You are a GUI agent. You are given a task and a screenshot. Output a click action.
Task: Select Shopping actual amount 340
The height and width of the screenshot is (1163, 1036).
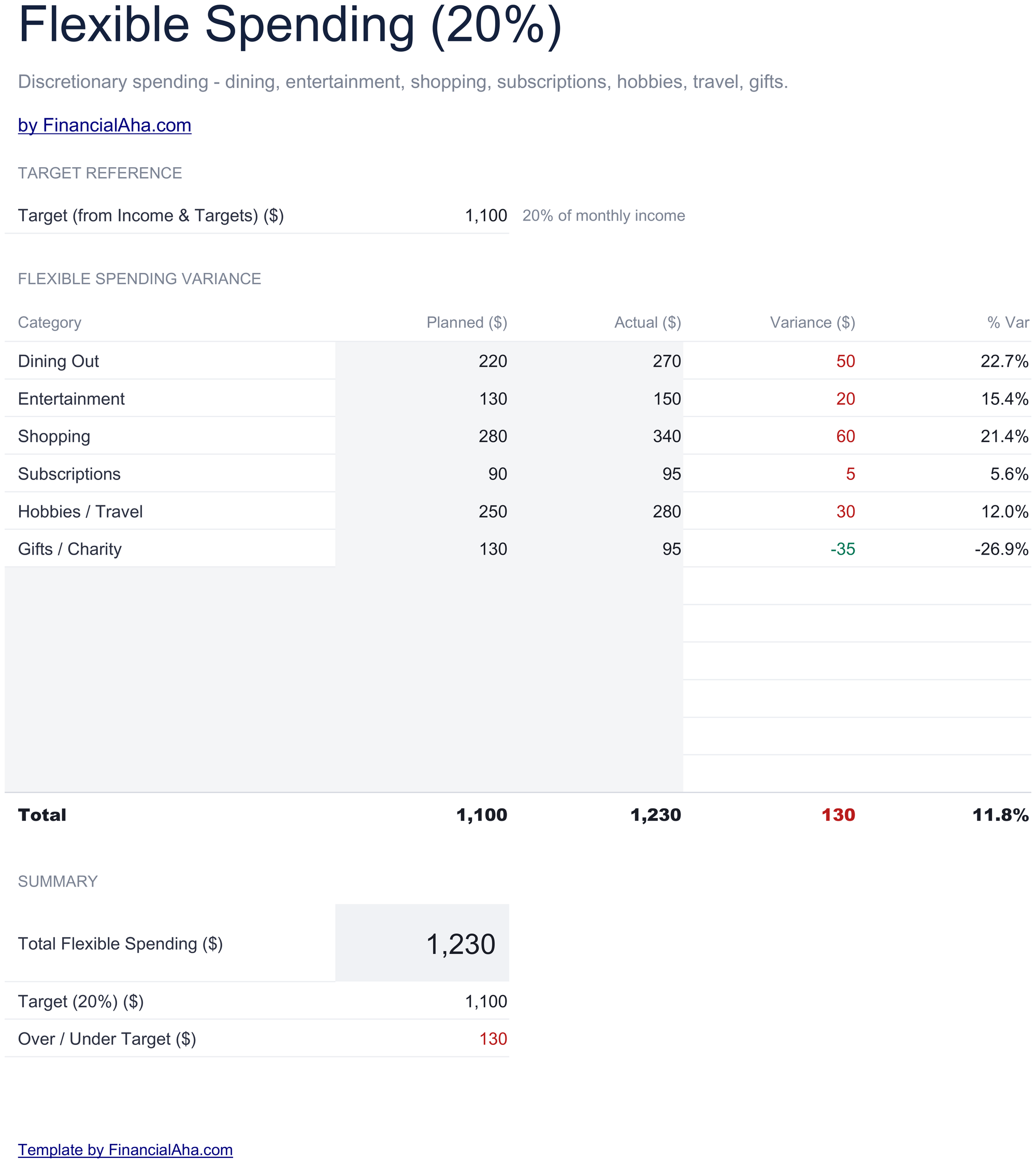pyautogui.click(x=667, y=437)
